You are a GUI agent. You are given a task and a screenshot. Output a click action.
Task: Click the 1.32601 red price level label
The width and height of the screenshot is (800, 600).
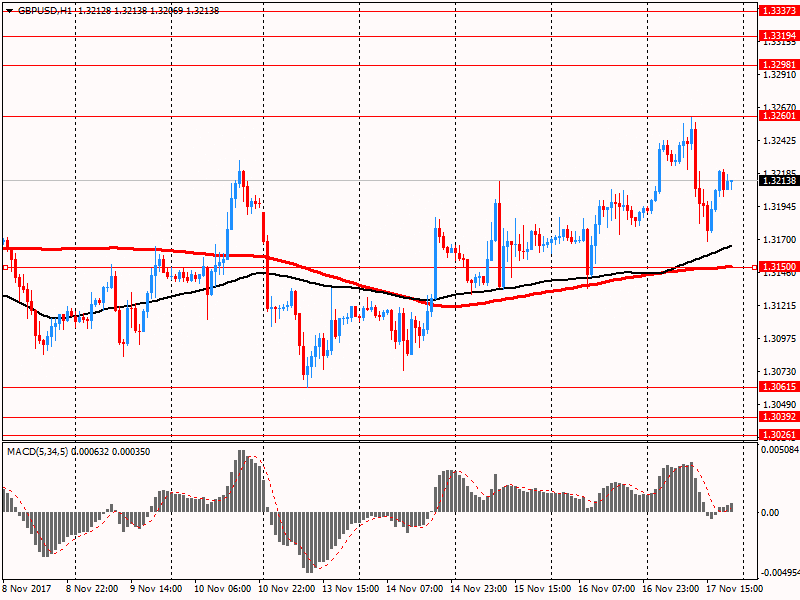779,116
